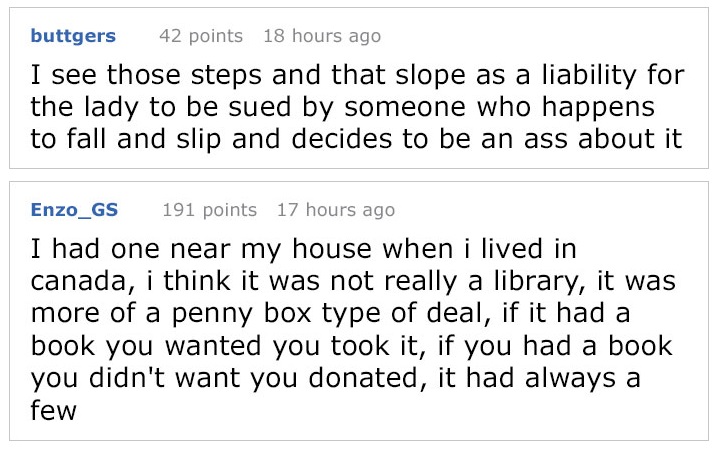This screenshot has height=449, width=721.
Task: Click the trailing word few at comment end
Action: pyautogui.click(x=53, y=410)
